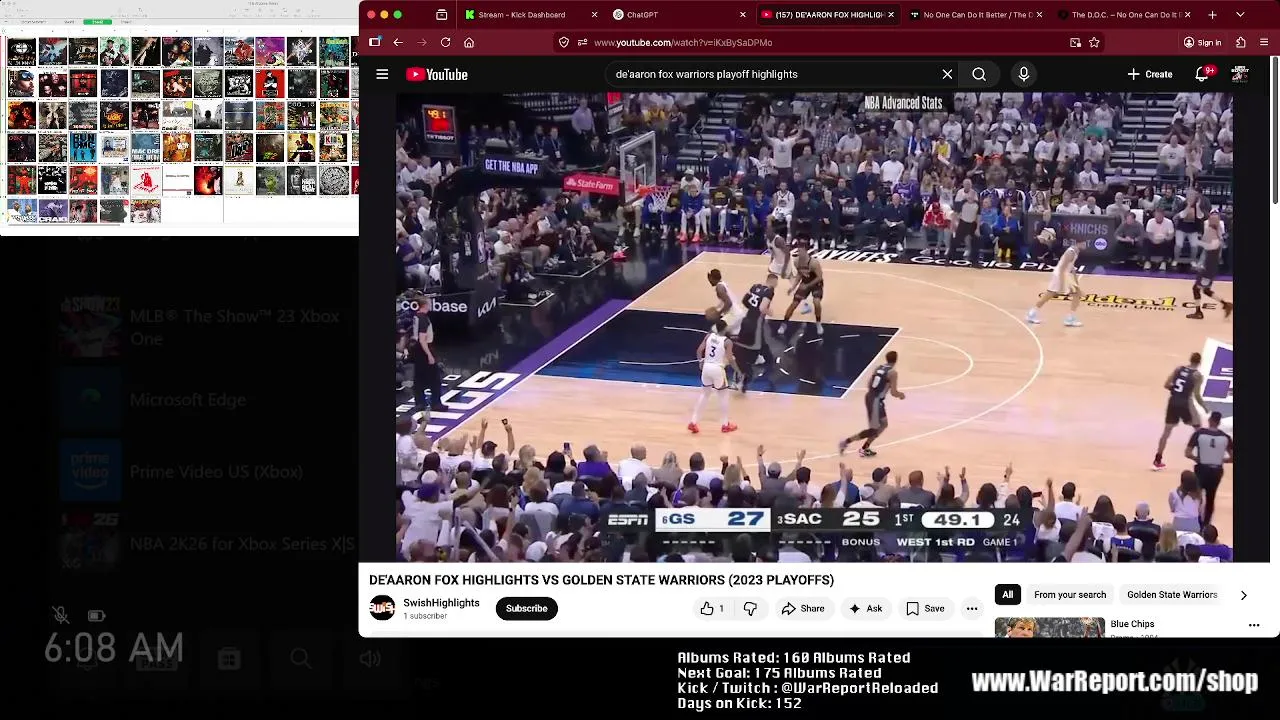Close the No One Can Do It Better tab
1280x720 pixels.
(x=1039, y=15)
